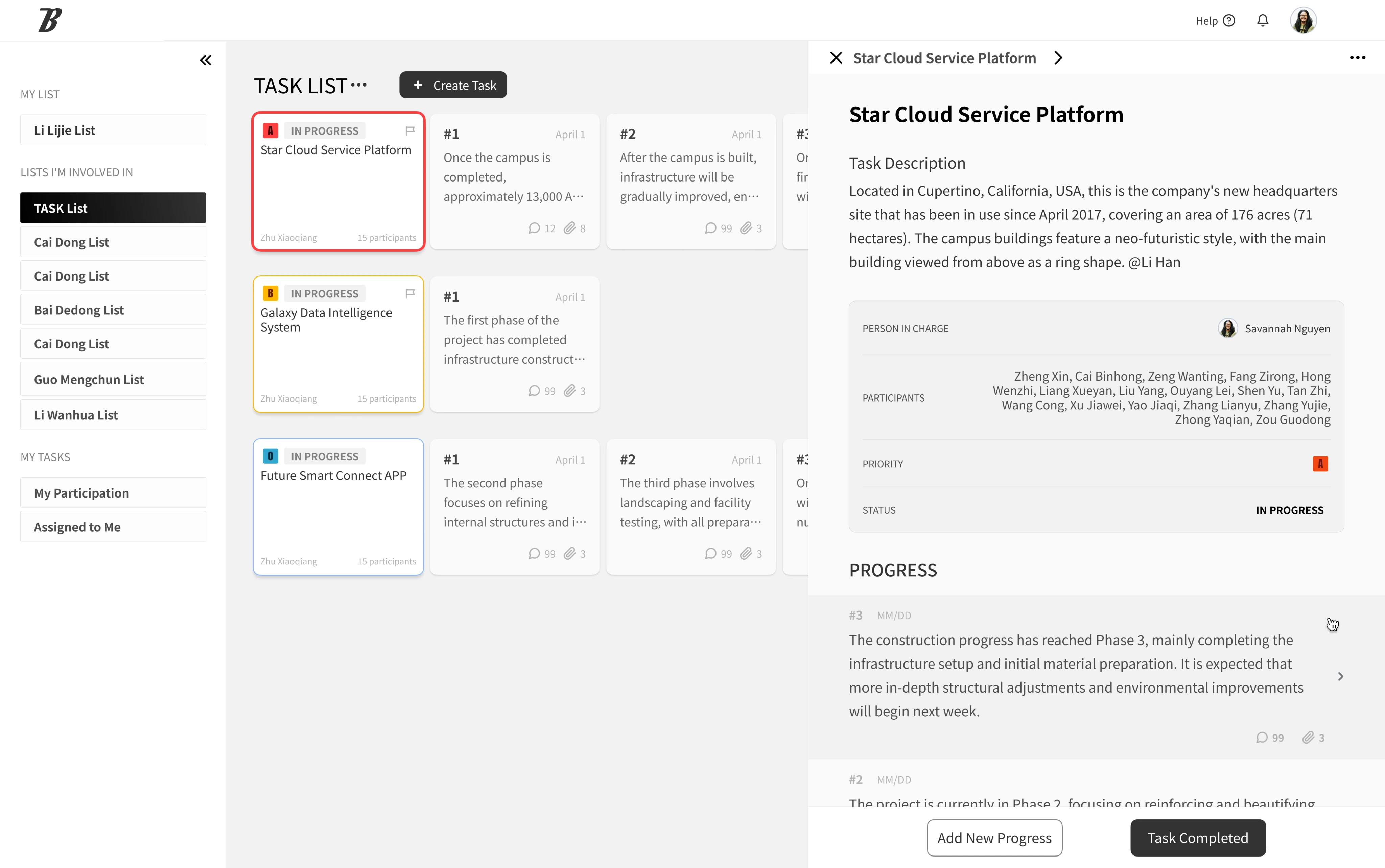
Task: Expand detail panel with header chevron arrow
Action: click(1058, 58)
